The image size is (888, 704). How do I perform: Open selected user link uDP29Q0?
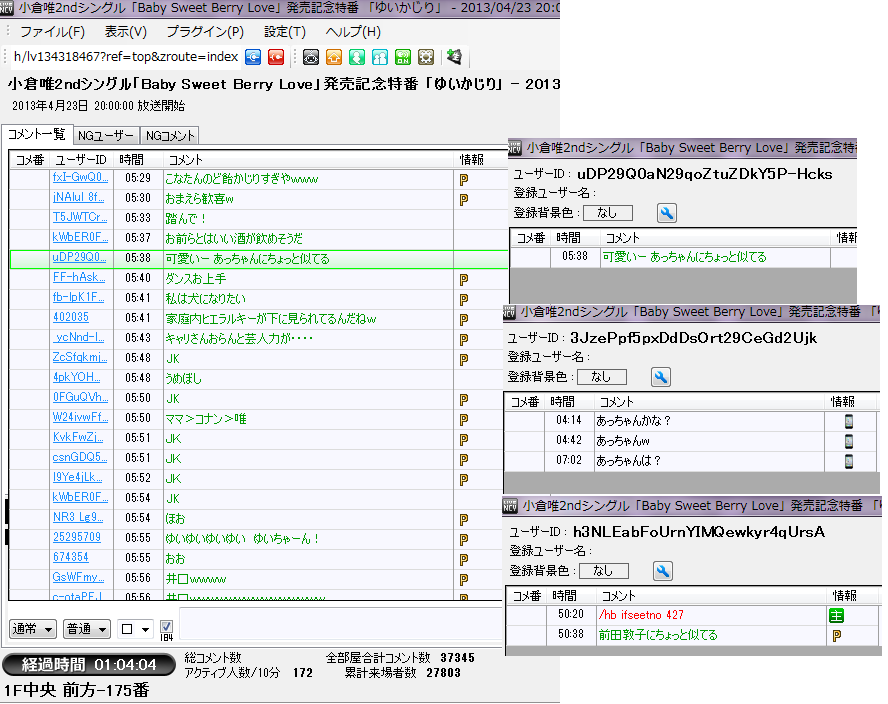tap(79, 257)
